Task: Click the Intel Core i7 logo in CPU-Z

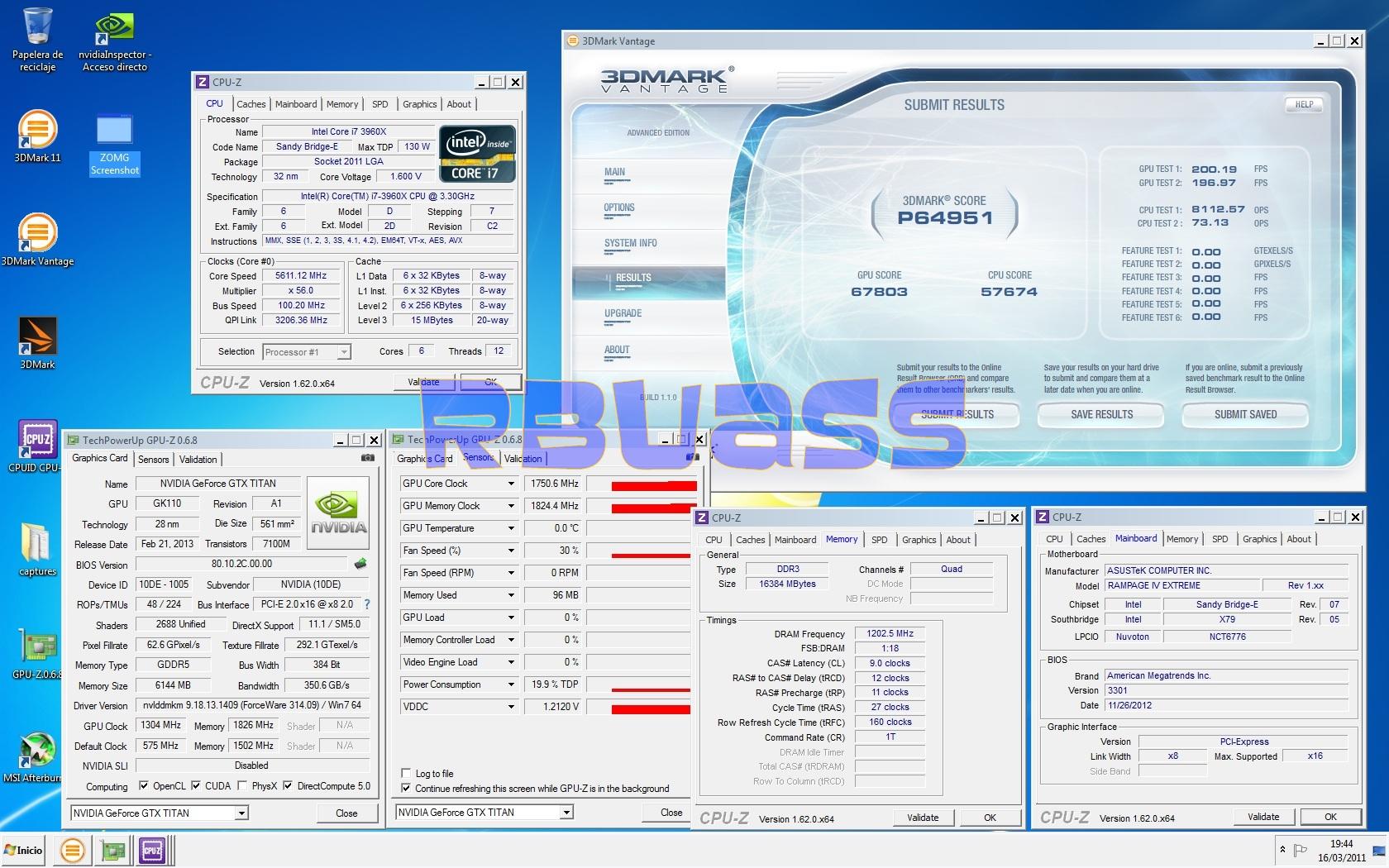Action: [478, 153]
